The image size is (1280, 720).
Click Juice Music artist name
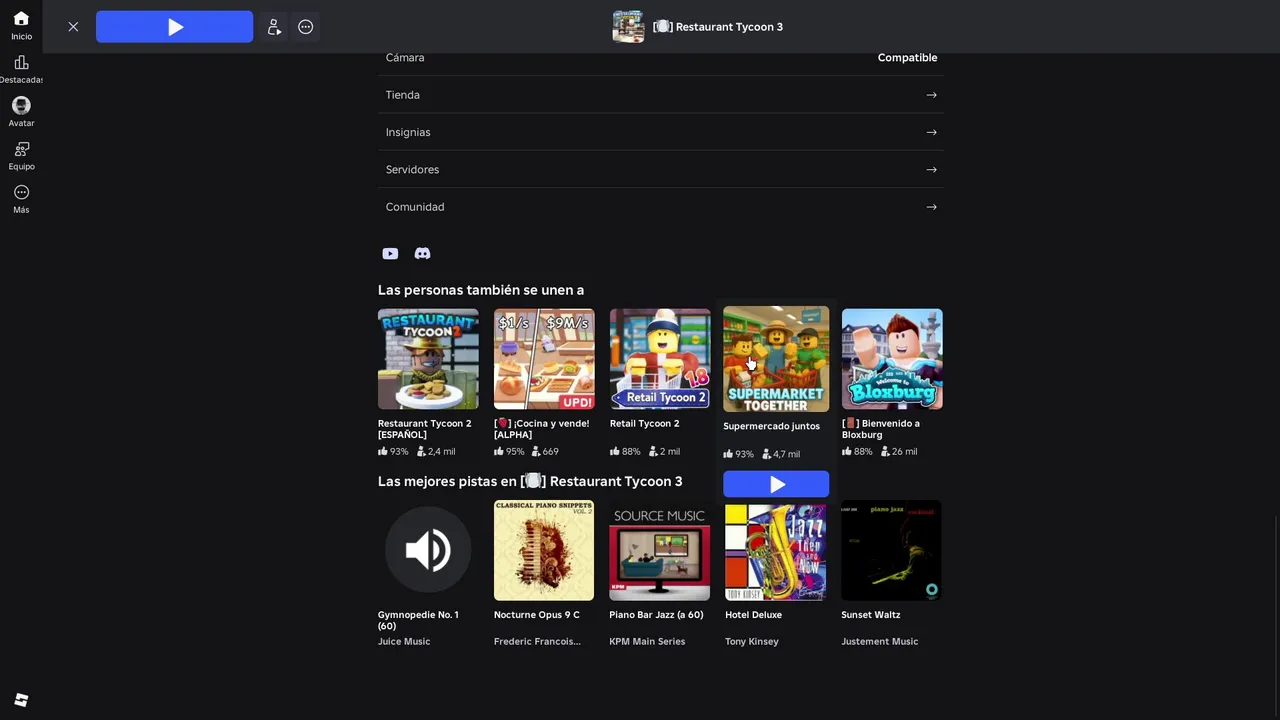click(x=404, y=642)
